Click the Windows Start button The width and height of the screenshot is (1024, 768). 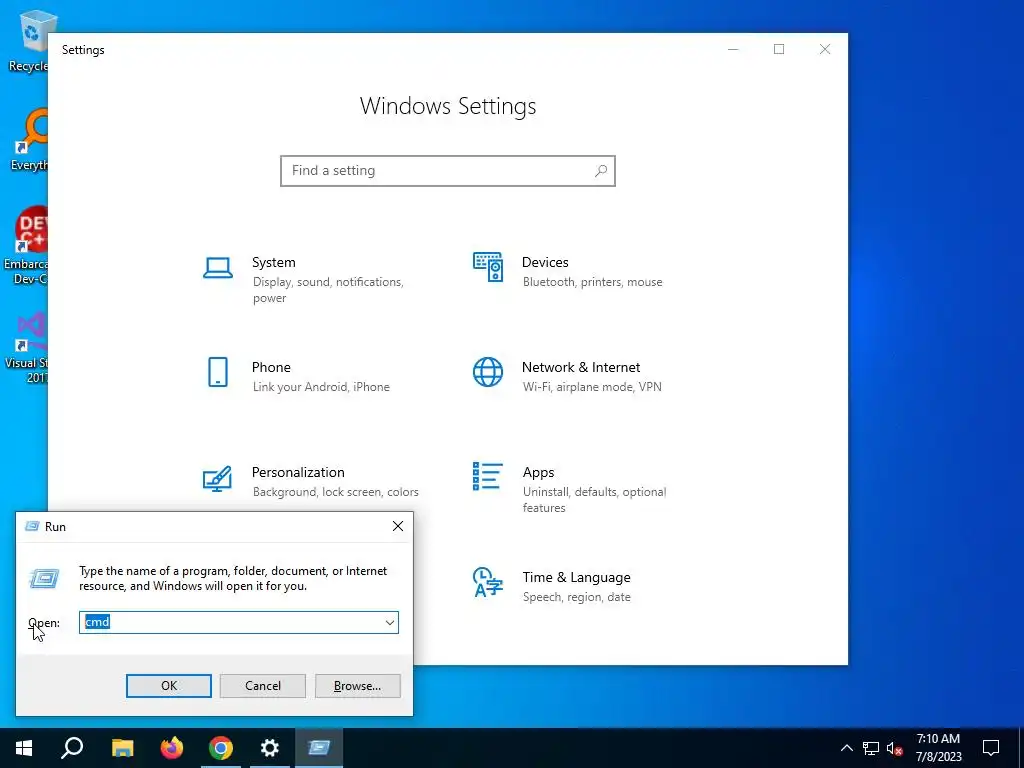pos(24,748)
